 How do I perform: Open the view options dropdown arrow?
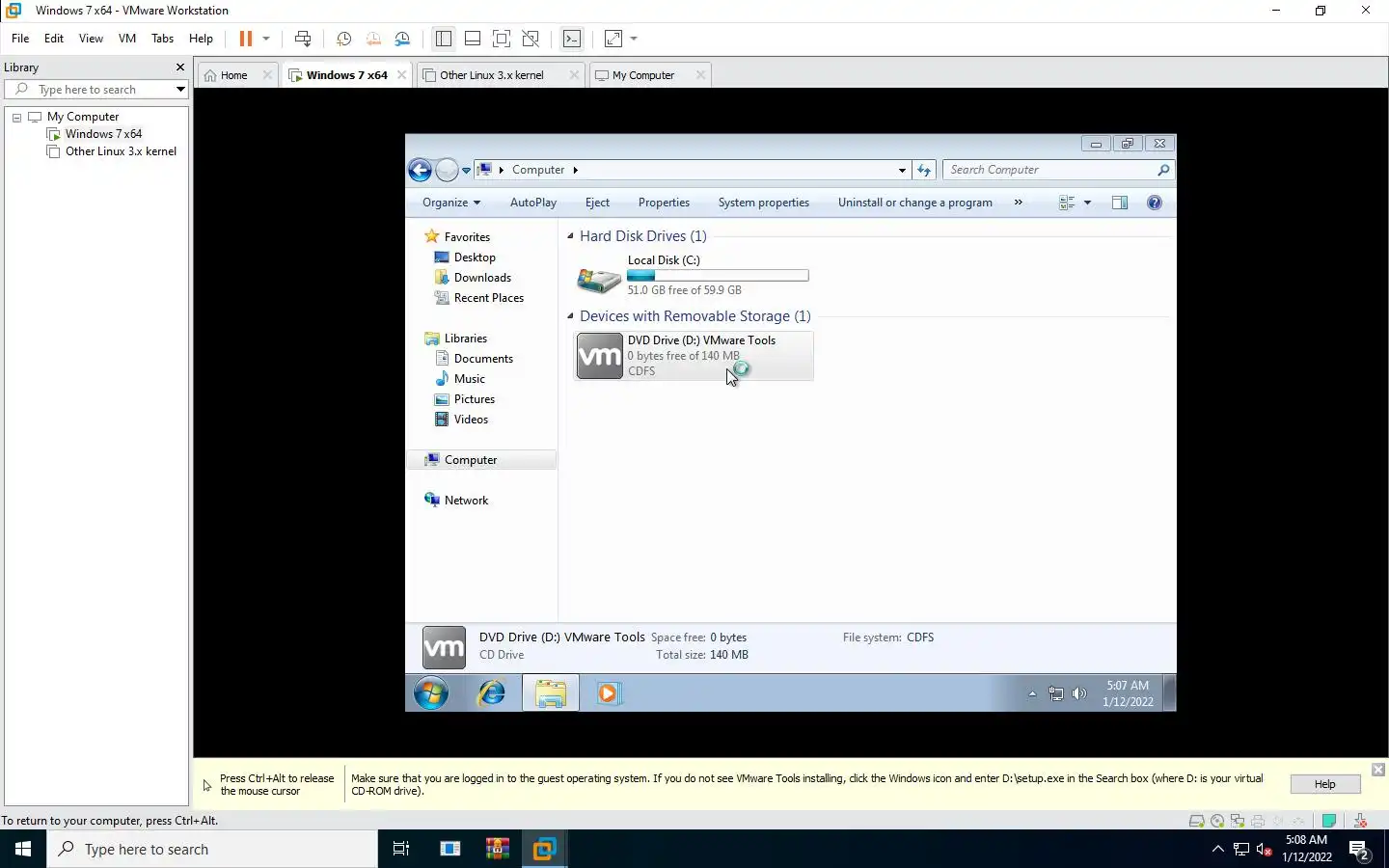1087,203
